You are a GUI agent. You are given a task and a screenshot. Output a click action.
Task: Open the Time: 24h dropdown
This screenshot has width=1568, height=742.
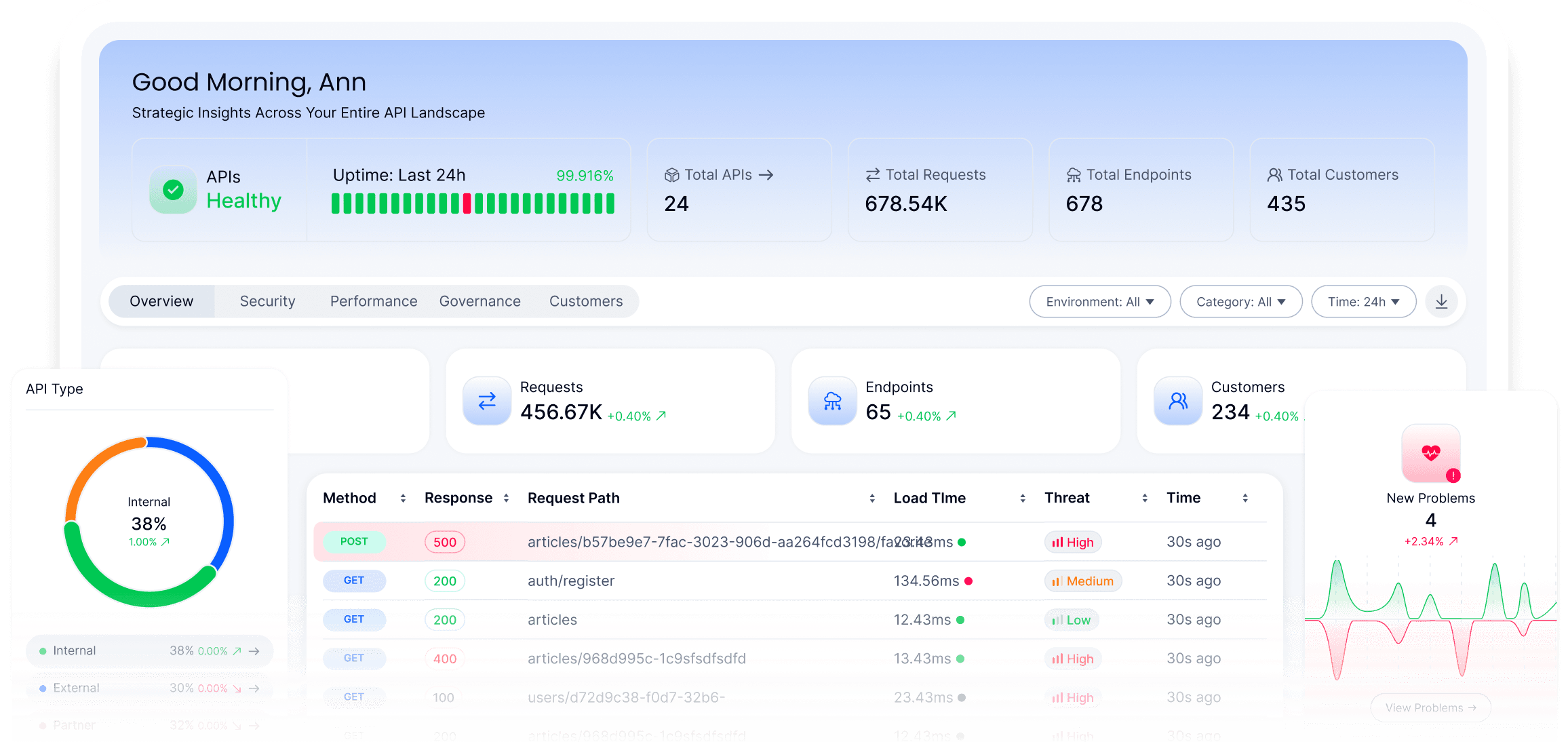coord(1364,302)
